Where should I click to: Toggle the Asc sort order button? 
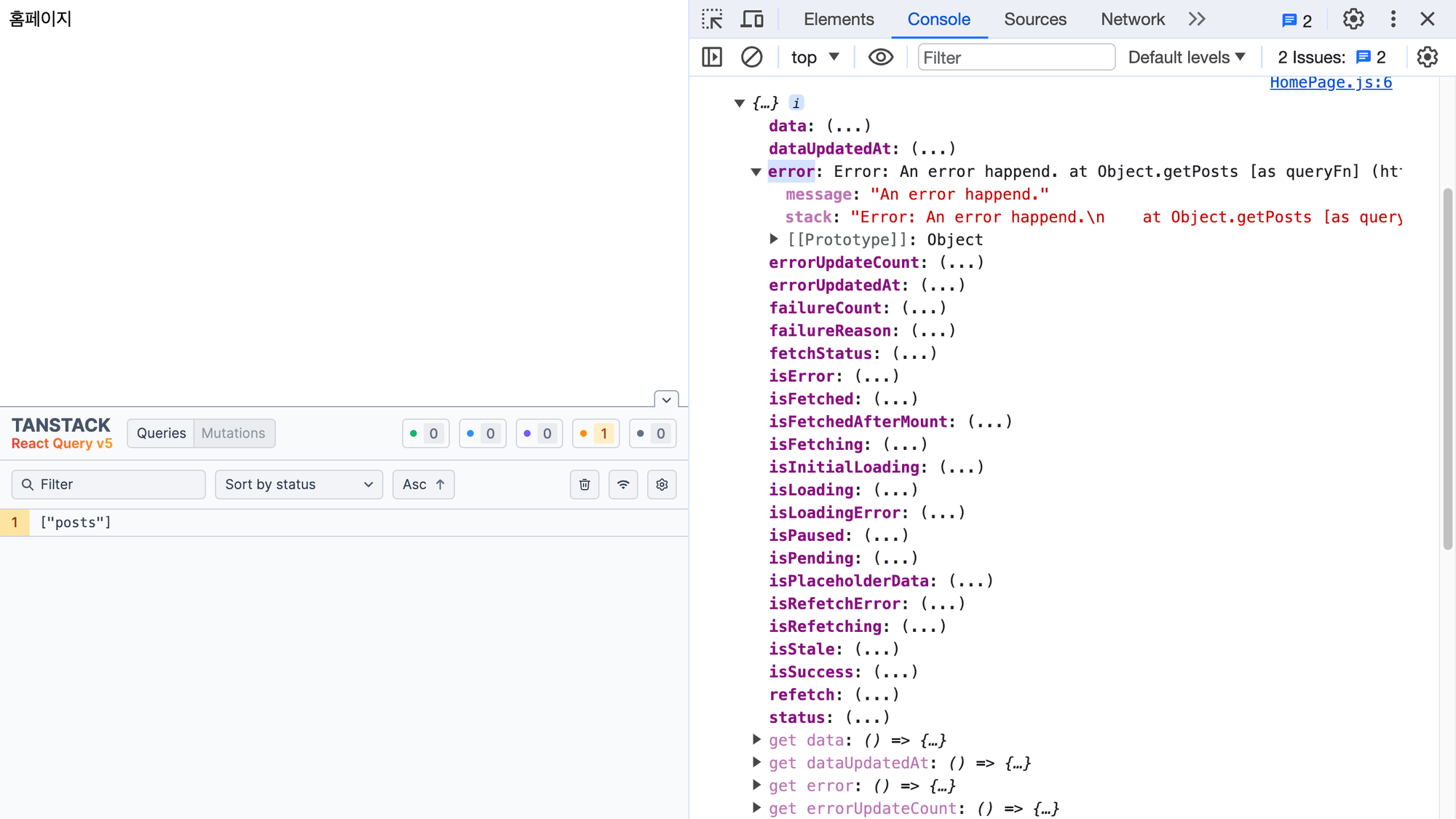[424, 485]
